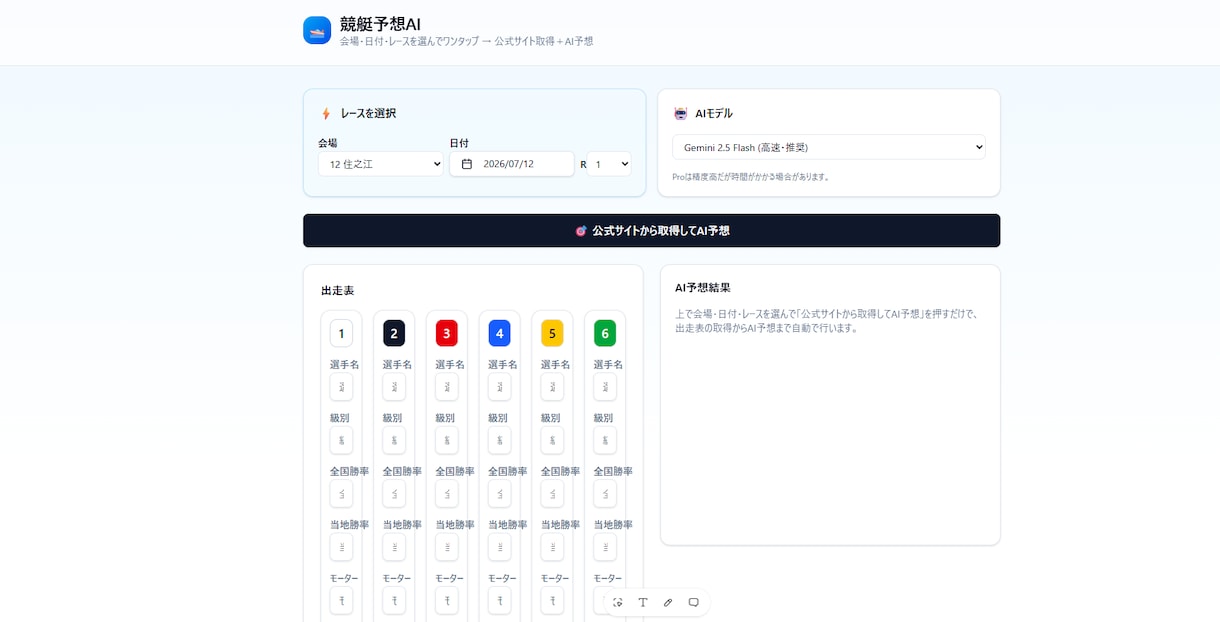This screenshot has height=622, width=1220.
Task: Click boat 3 全国勝率 input field
Action: click(447, 494)
